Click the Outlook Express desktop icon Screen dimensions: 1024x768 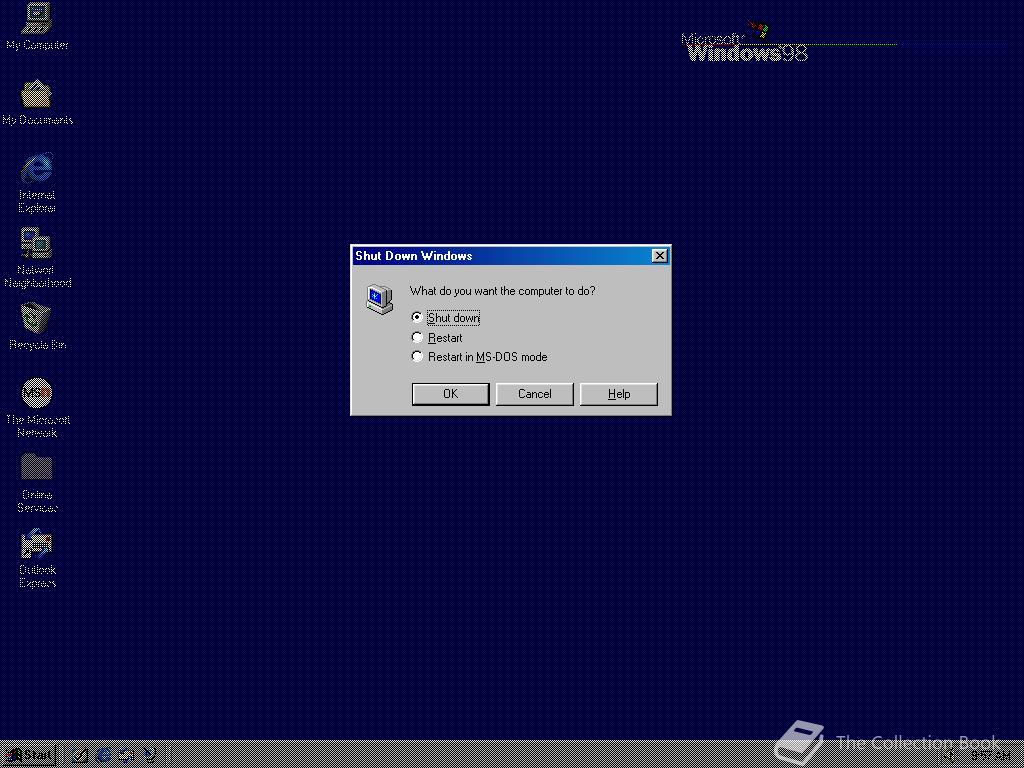[x=37, y=558]
